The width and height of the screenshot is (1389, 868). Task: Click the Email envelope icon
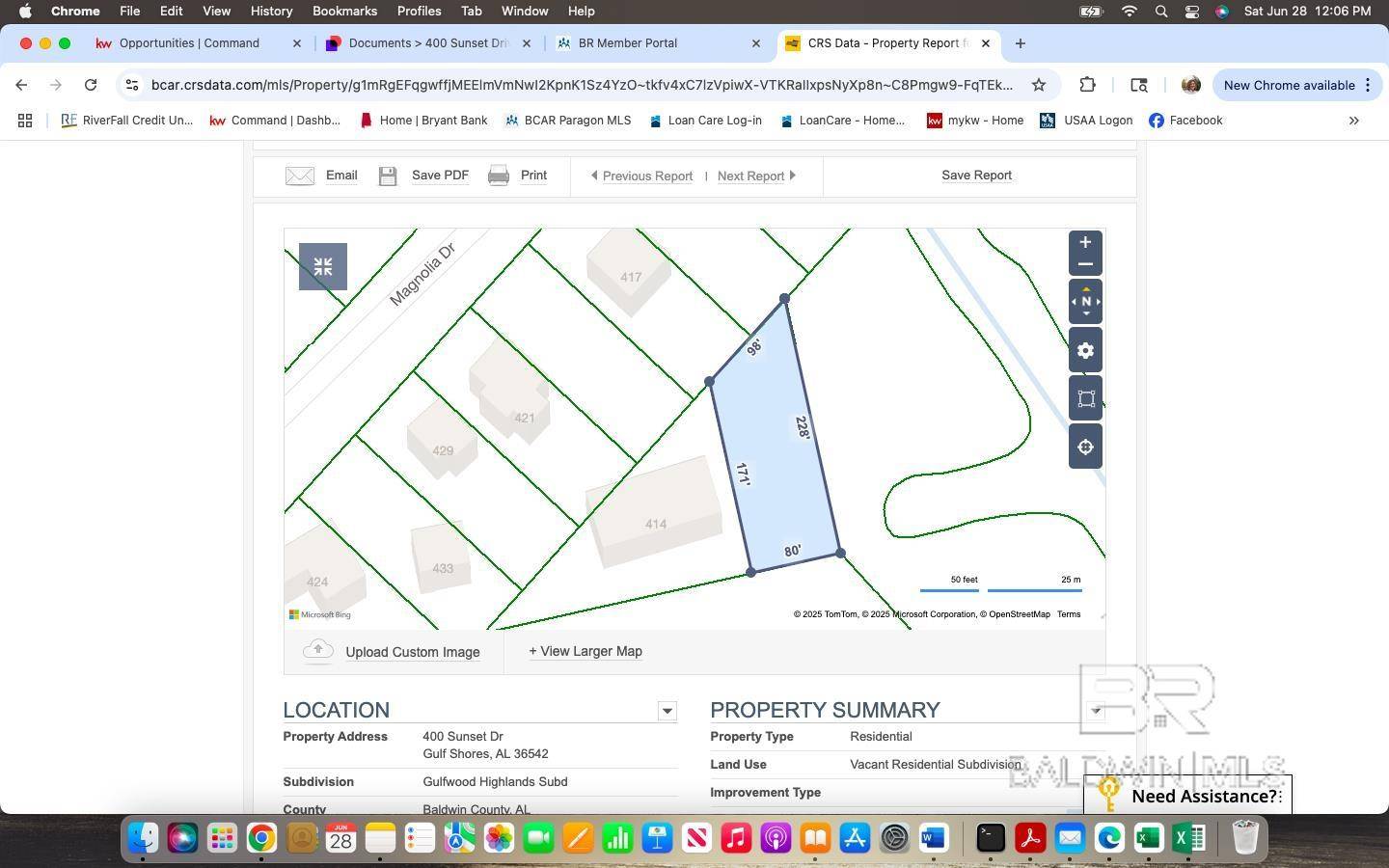tap(300, 176)
